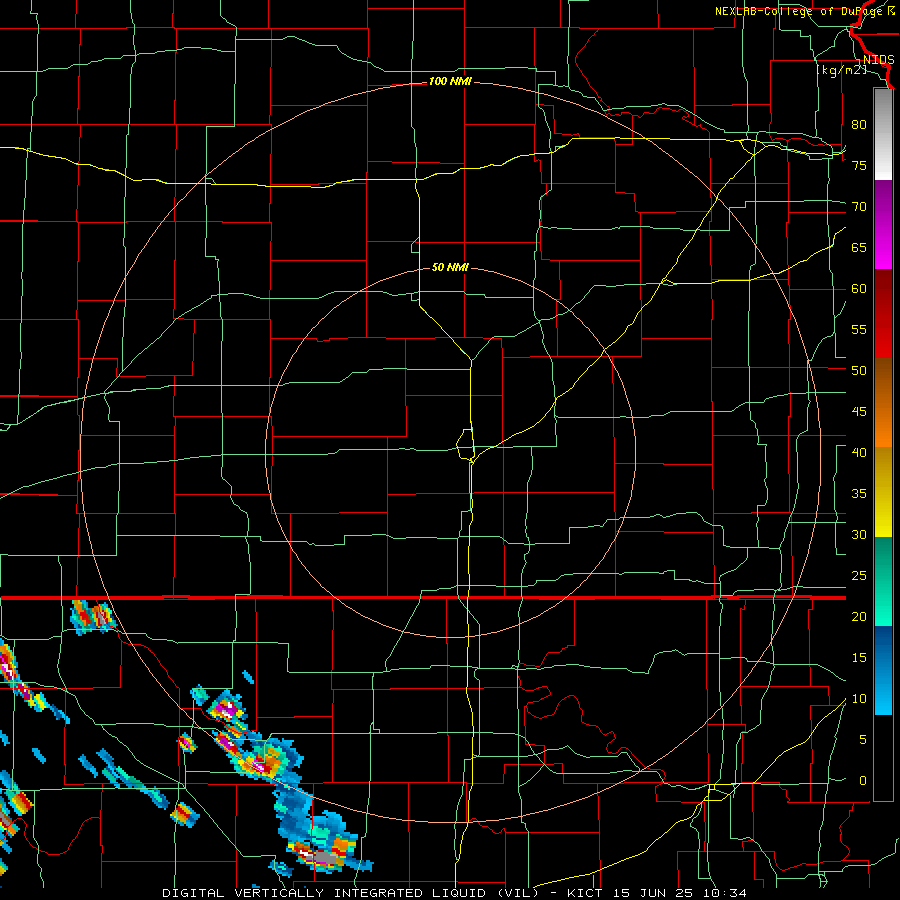
Task: Click the 0 scale label
Action: pyautogui.click(x=863, y=781)
